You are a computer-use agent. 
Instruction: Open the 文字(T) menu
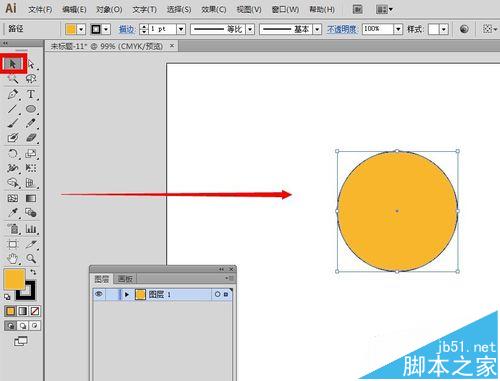[144, 10]
